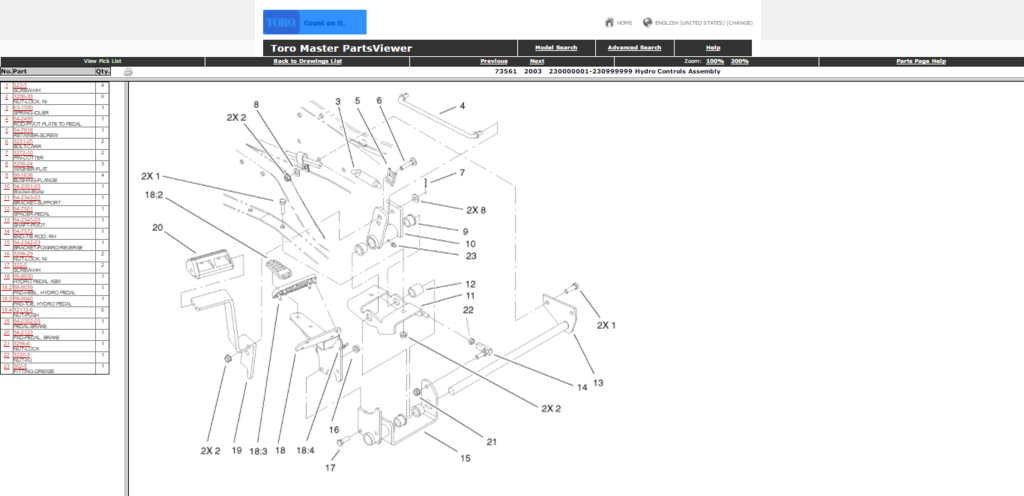The height and width of the screenshot is (496, 1024).
Task: Open part number link above HYDRO PEDAL ASM
Action: (23, 277)
